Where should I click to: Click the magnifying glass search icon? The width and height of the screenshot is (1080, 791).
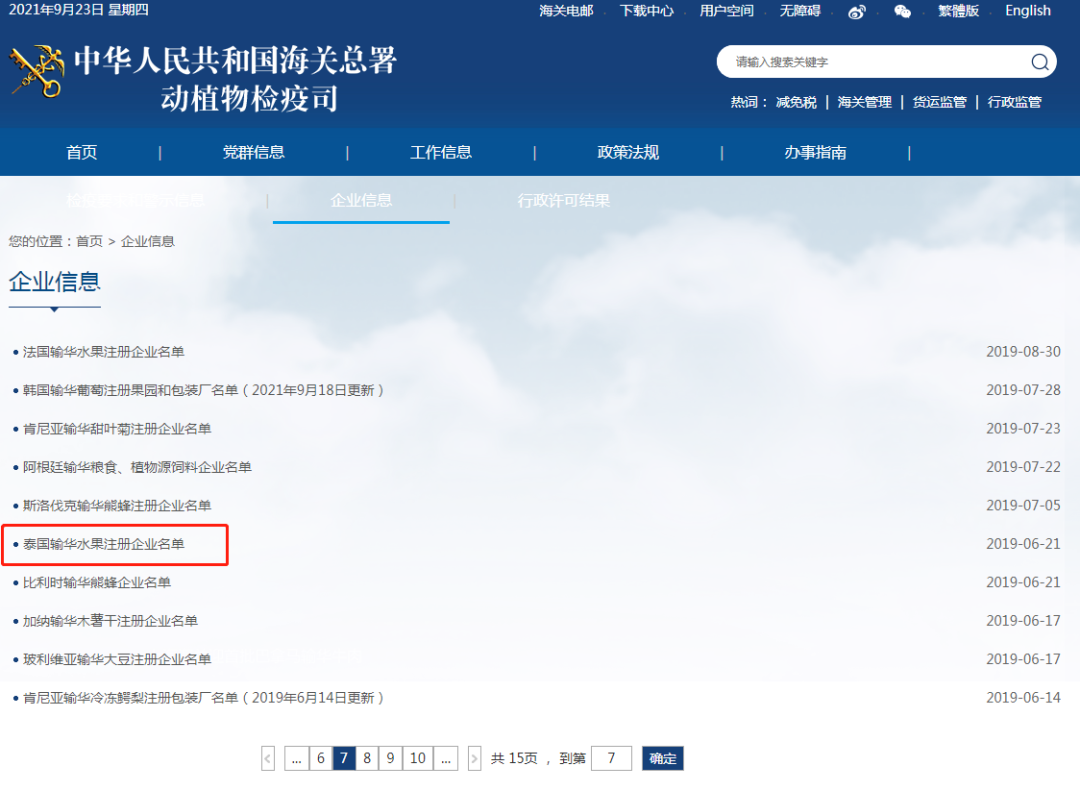click(1040, 61)
